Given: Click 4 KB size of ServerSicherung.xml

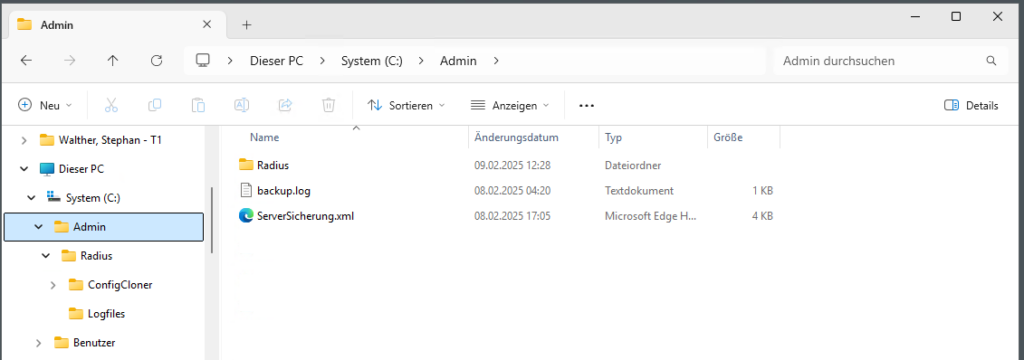Looking at the screenshot, I should click(763, 216).
